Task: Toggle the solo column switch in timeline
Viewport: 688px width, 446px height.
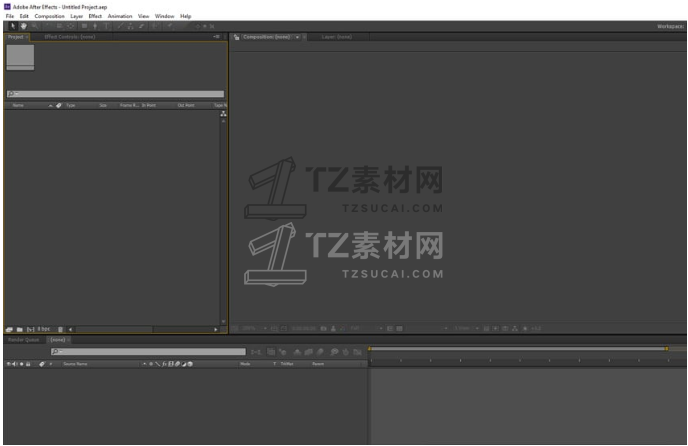Action: [x=22, y=364]
